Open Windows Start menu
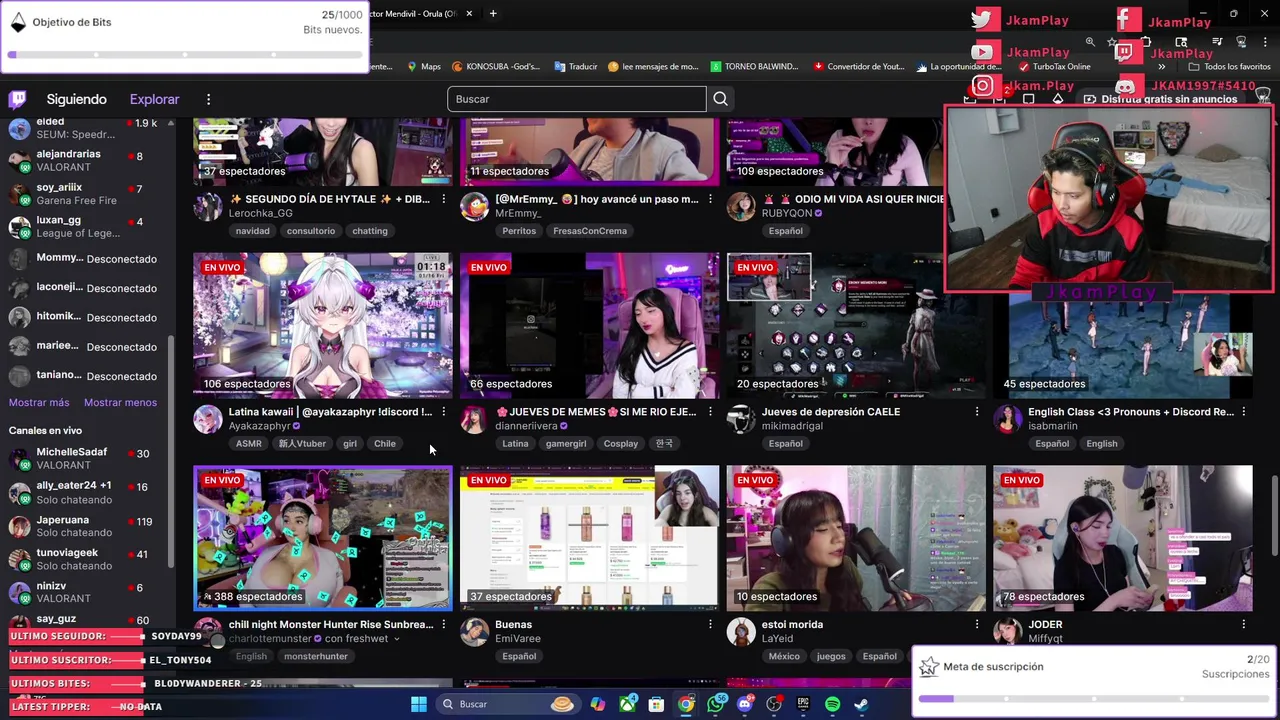 [x=419, y=704]
